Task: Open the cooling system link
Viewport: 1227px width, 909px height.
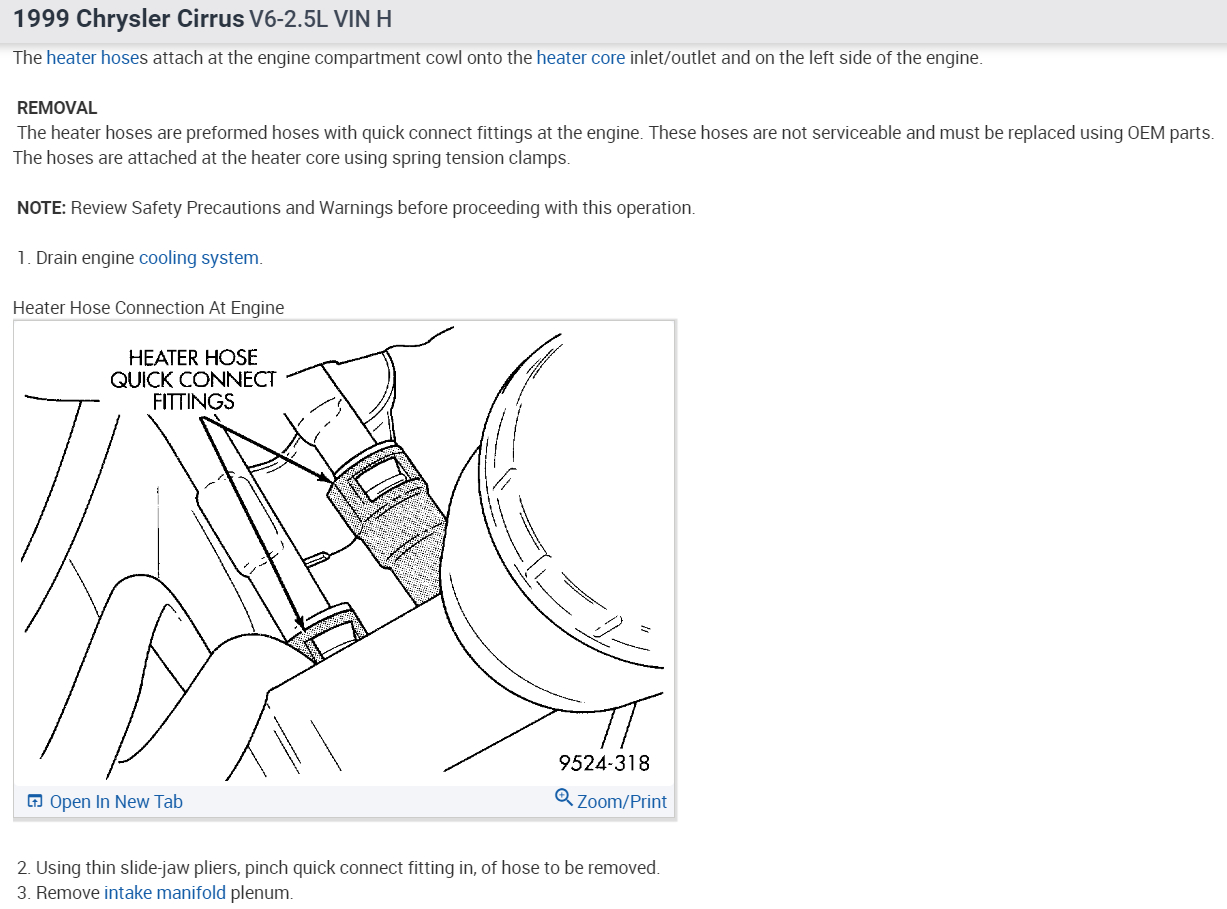Action: [x=199, y=258]
